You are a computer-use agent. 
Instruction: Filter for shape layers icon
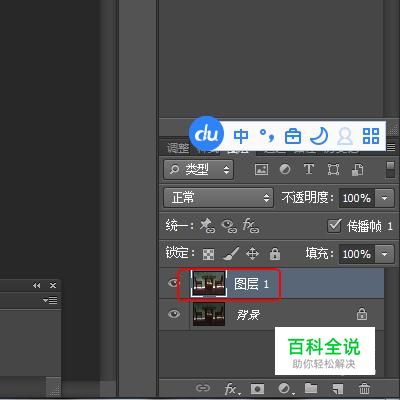333,169
